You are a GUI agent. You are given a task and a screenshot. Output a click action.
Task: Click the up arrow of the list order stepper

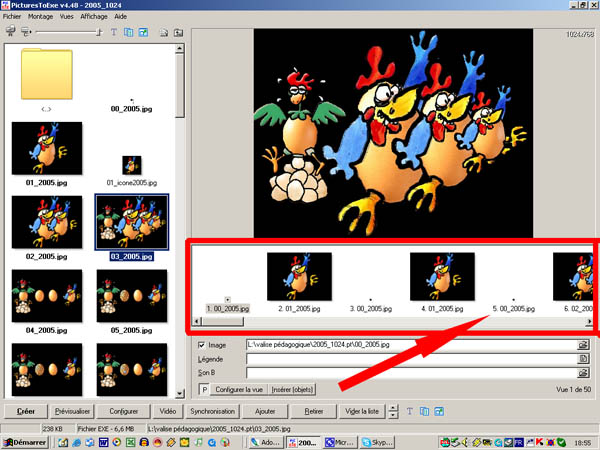pyautogui.click(x=393, y=408)
